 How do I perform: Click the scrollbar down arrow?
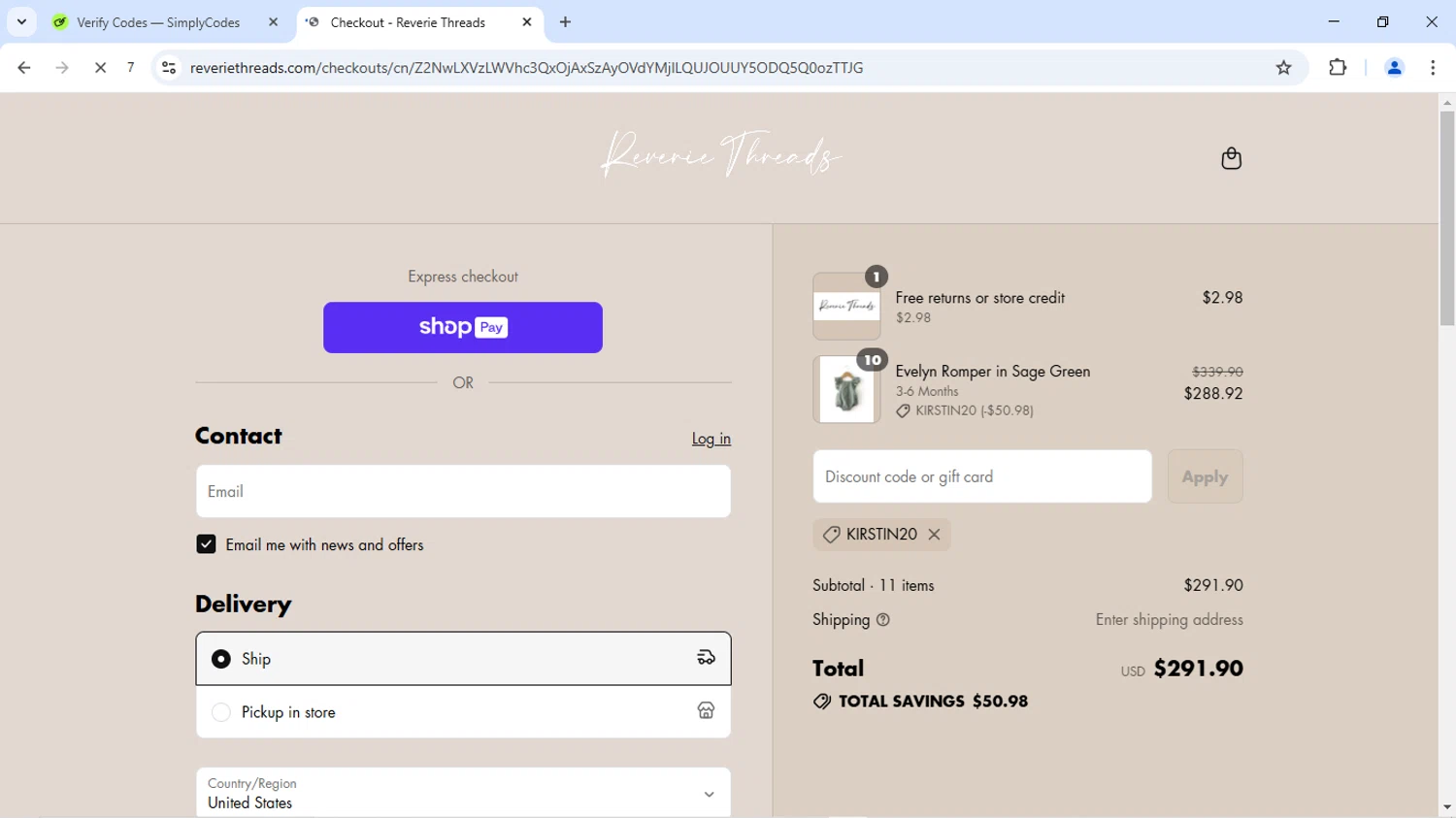(1447, 807)
